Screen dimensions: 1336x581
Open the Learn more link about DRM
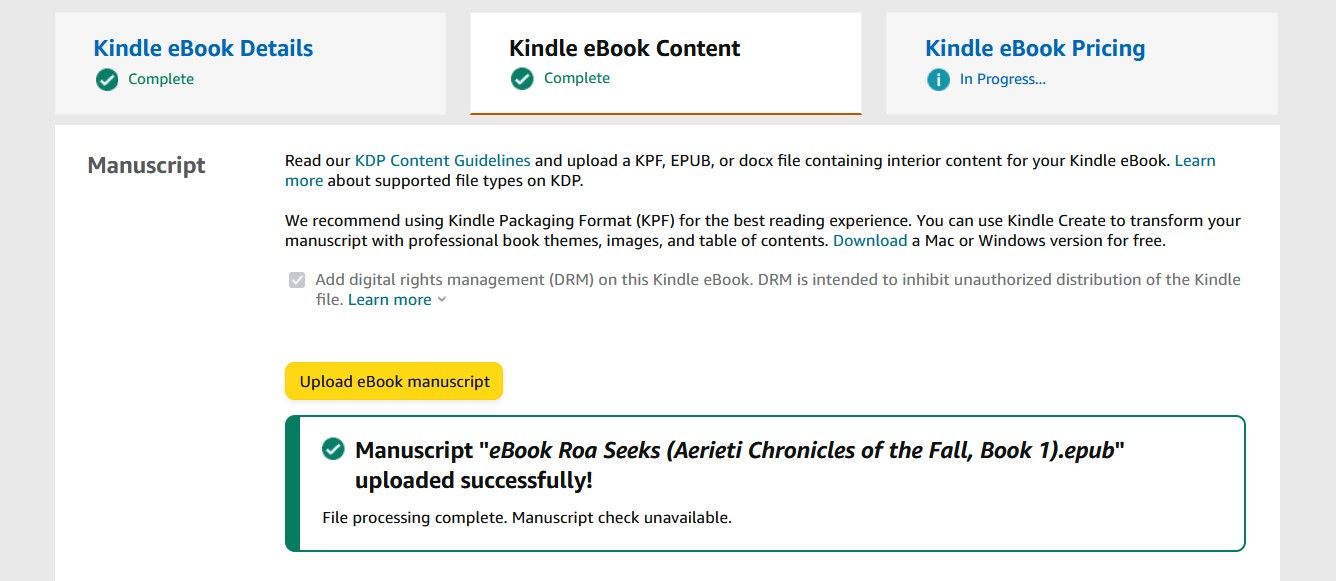[389, 299]
